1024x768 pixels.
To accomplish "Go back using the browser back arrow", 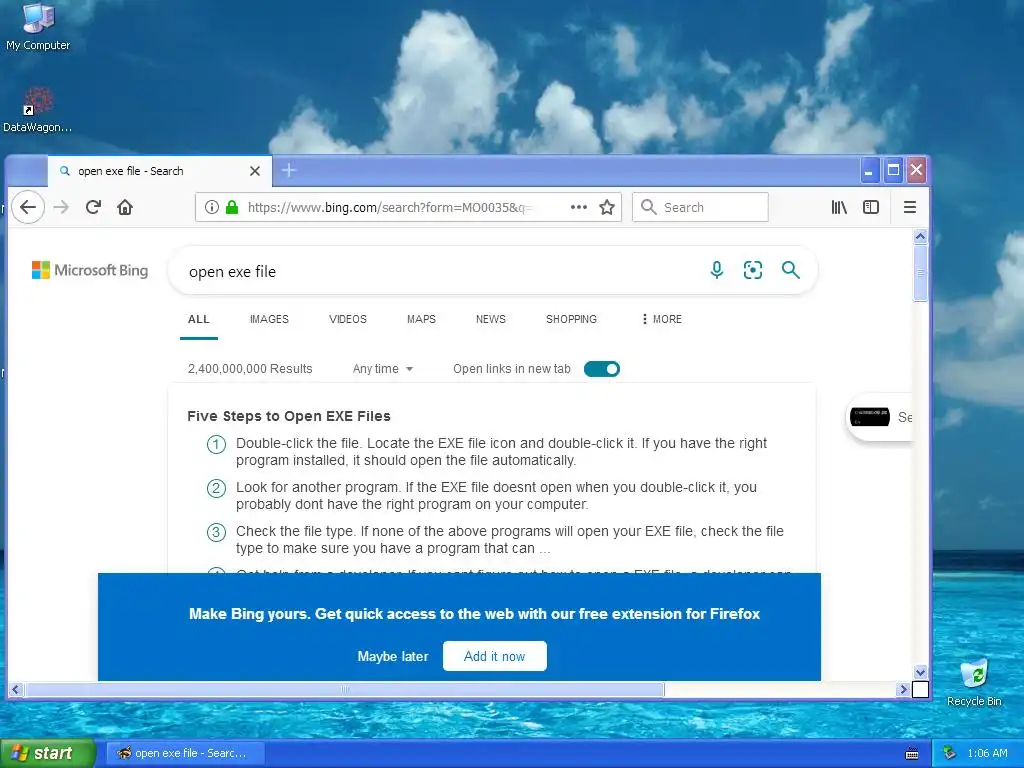I will [27, 207].
